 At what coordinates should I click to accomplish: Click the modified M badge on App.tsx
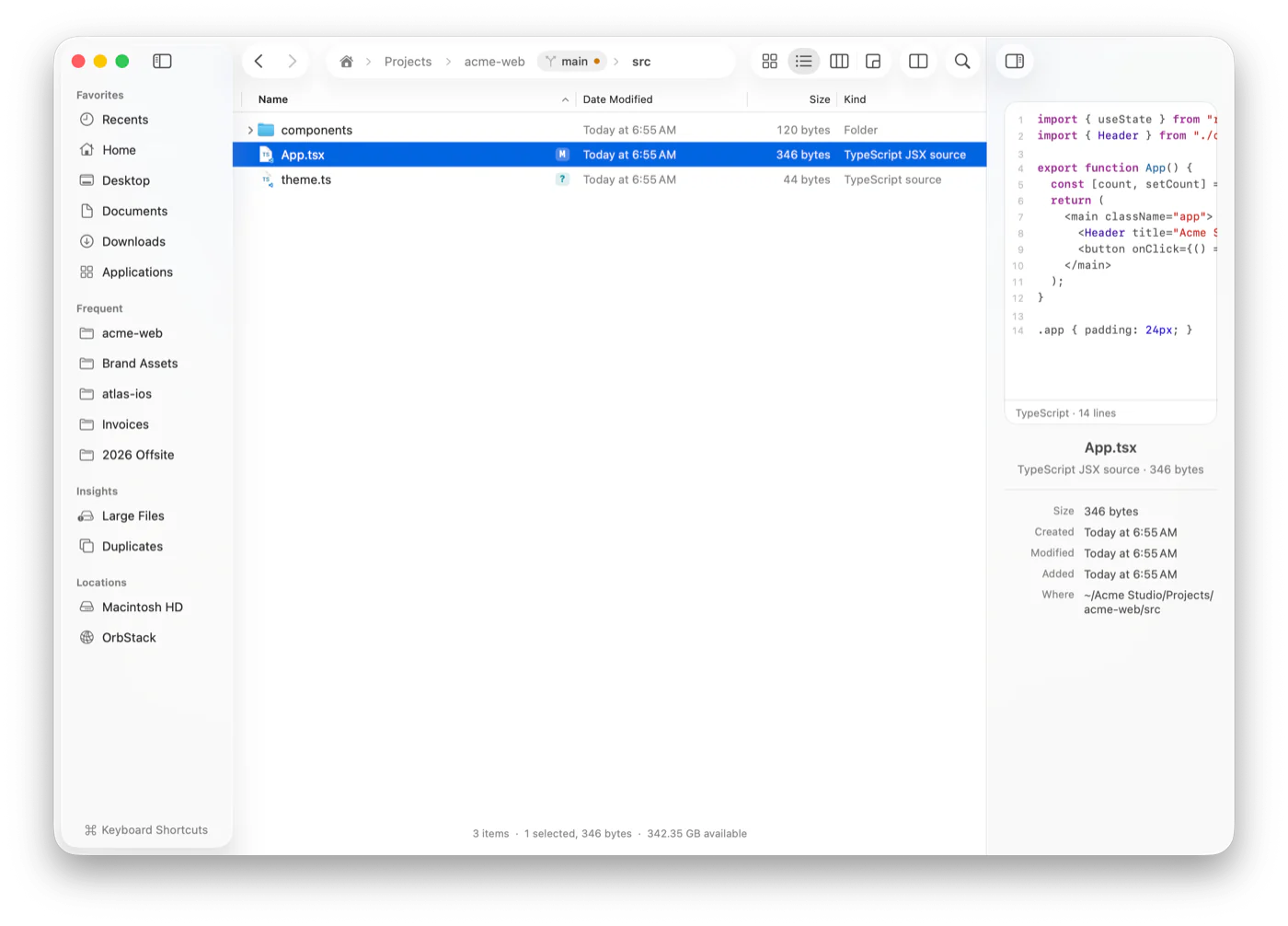(x=562, y=155)
